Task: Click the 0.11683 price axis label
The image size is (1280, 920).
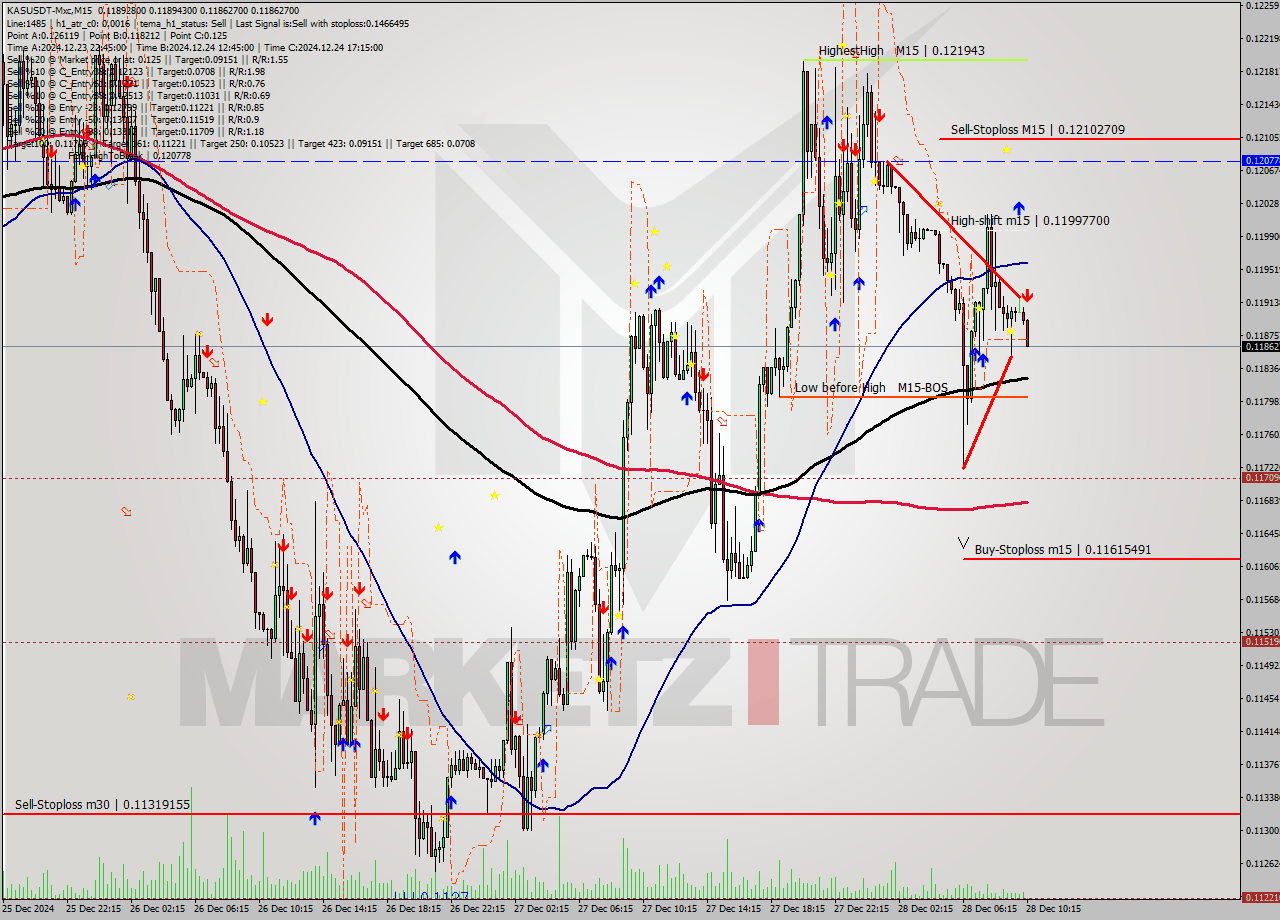Action: click(x=1262, y=500)
